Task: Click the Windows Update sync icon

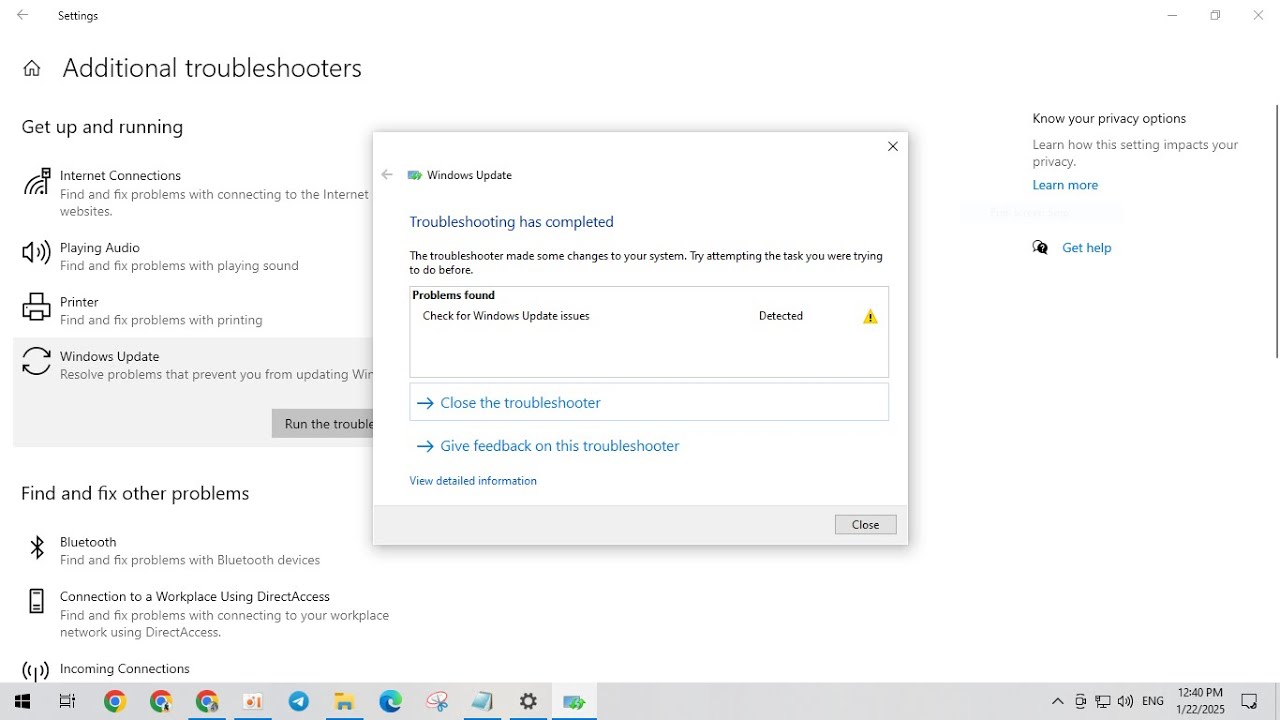Action: coord(36,361)
